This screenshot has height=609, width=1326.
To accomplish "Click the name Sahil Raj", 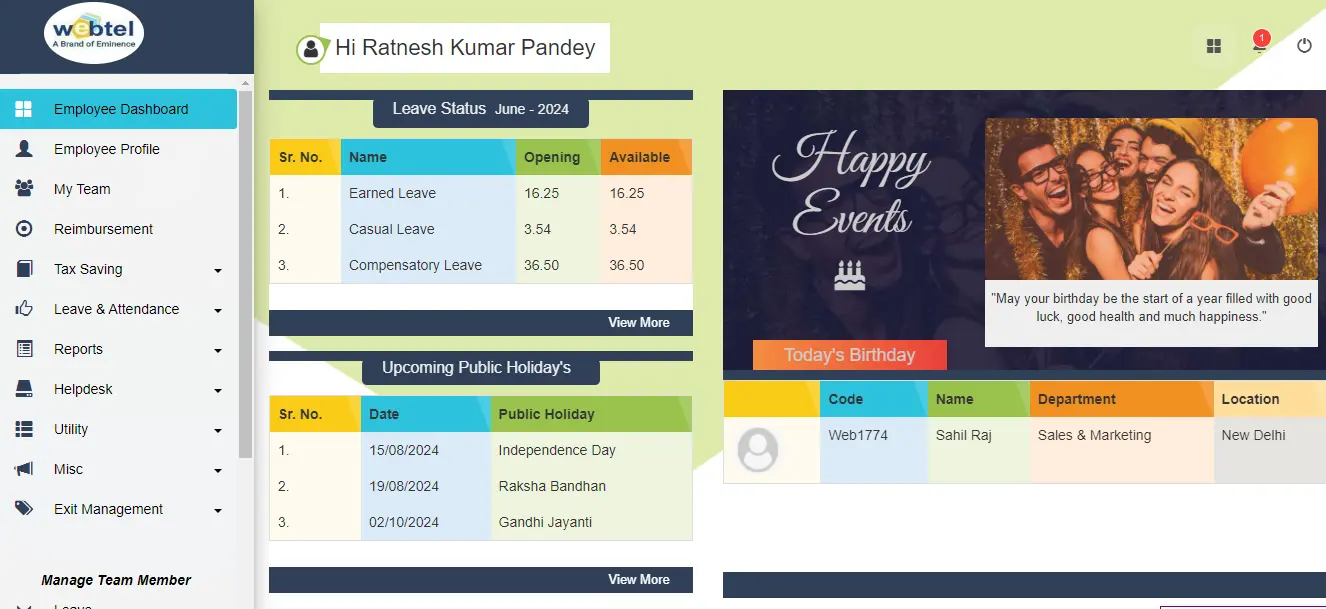I will [x=964, y=435].
